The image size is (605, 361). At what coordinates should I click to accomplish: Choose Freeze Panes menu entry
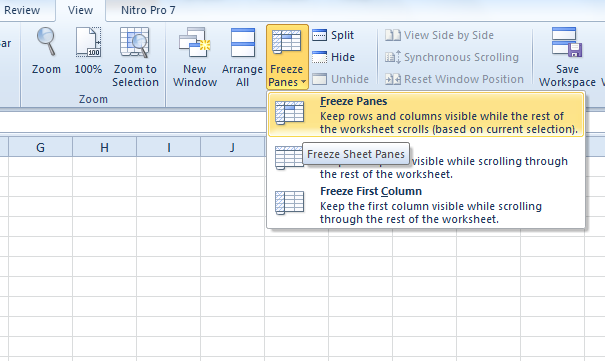426,115
